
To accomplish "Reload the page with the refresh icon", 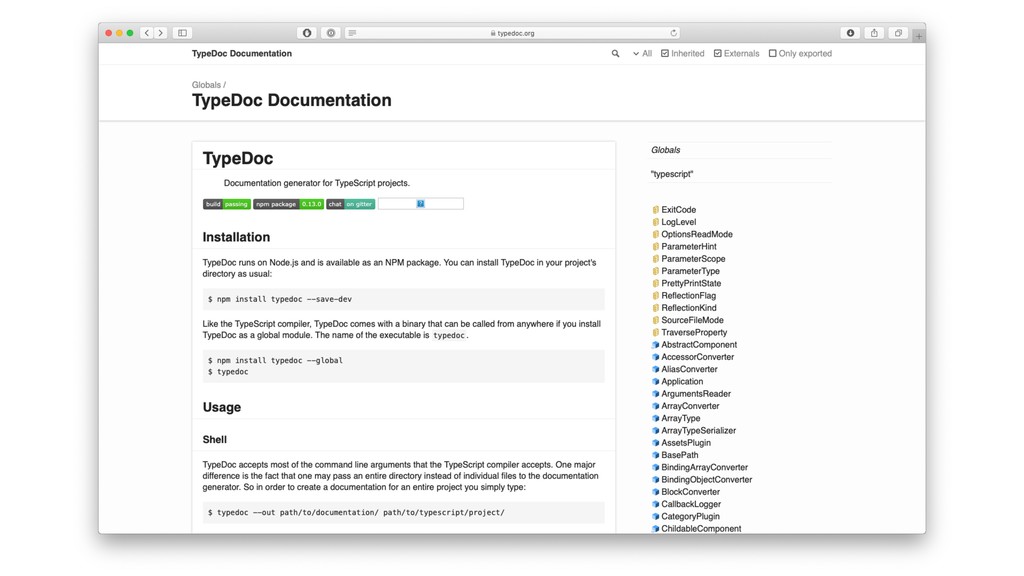I will 673,33.
